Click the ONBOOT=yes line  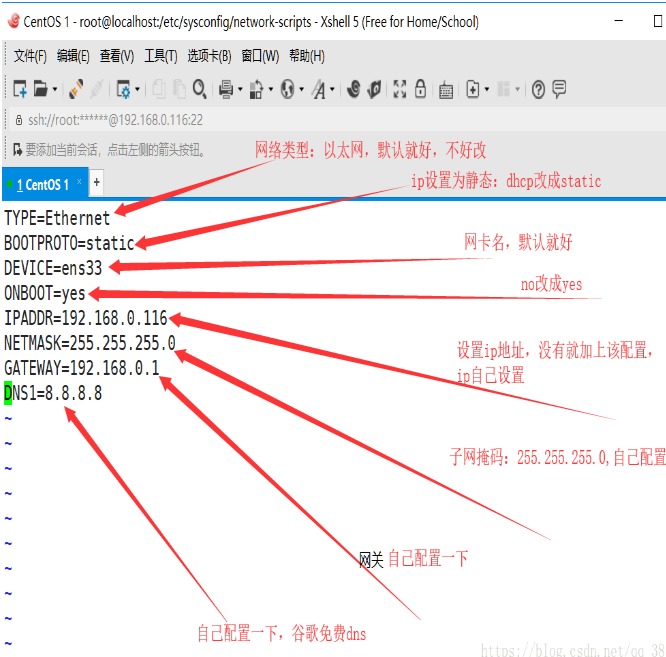(45, 293)
